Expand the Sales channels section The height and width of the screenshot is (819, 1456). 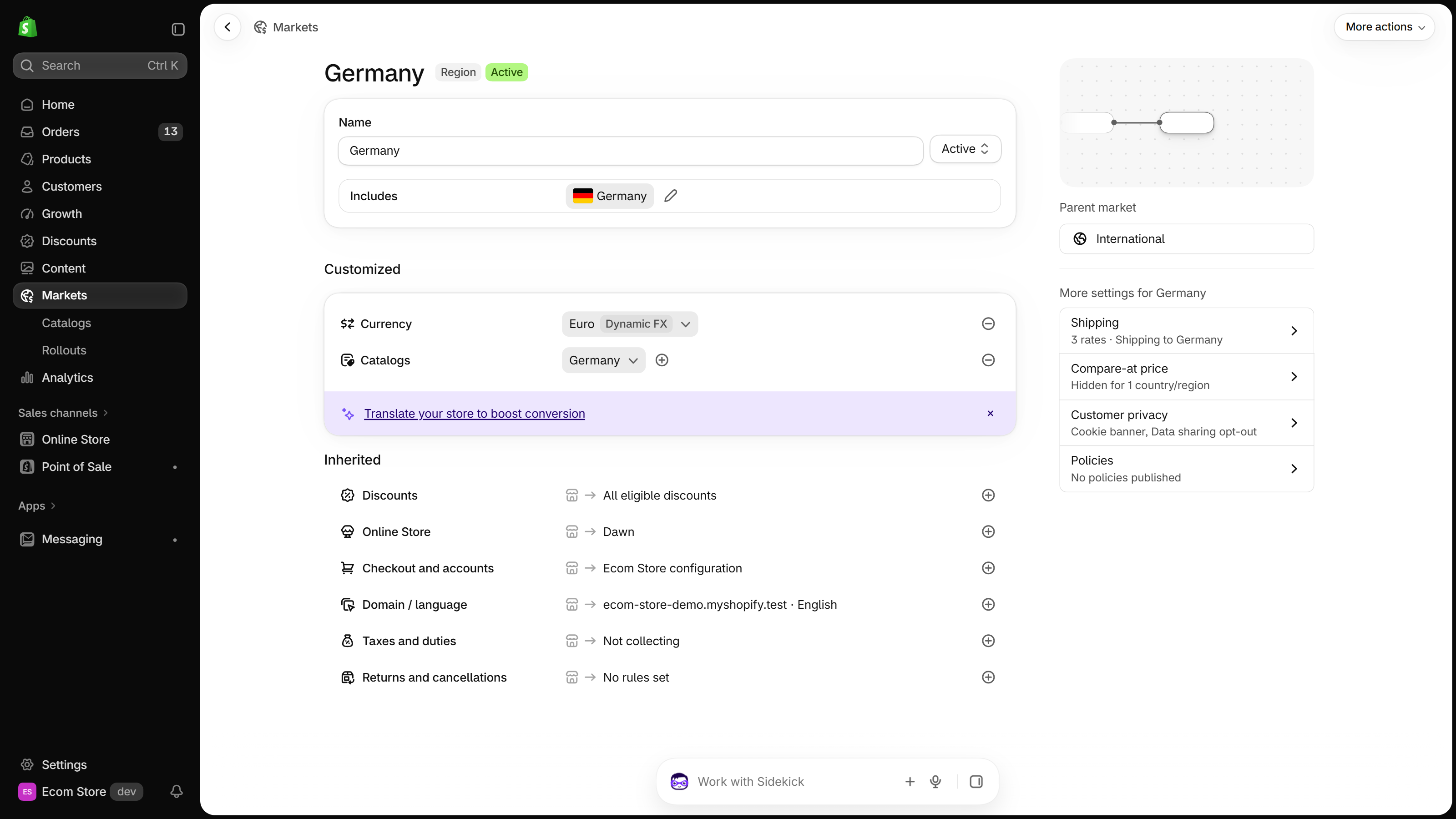click(63, 413)
